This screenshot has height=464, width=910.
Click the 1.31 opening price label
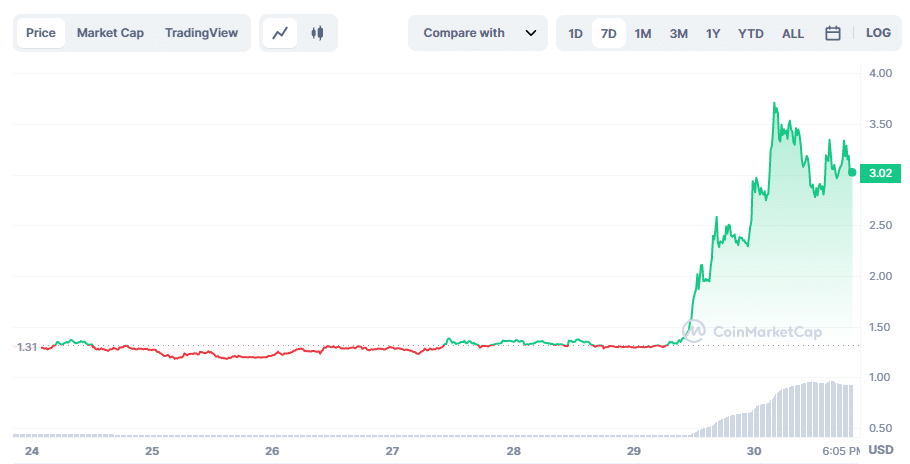27,347
